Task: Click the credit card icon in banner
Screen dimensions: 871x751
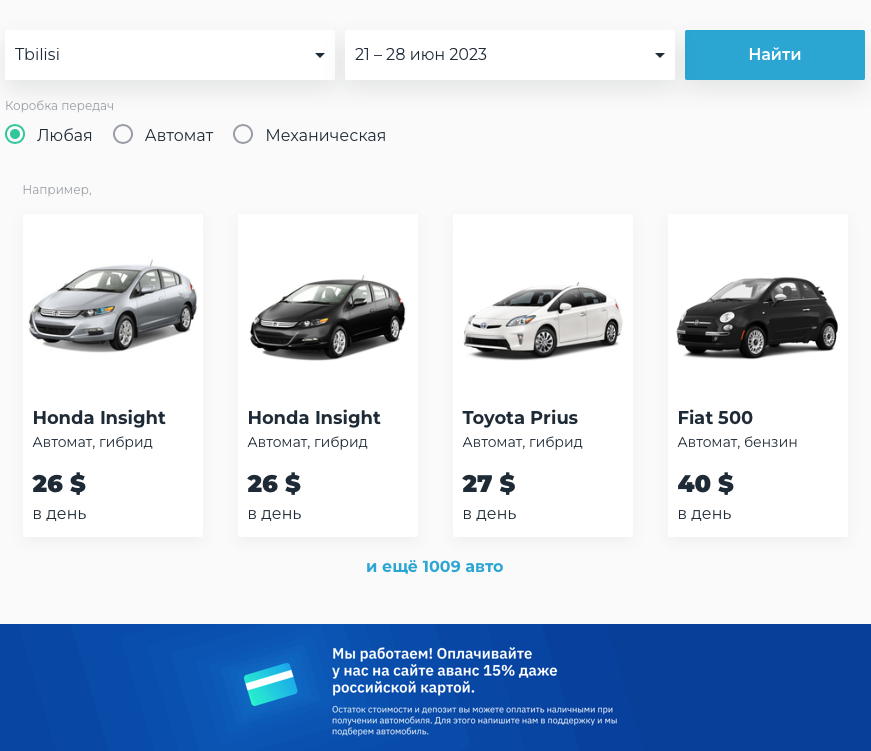Action: click(x=271, y=684)
